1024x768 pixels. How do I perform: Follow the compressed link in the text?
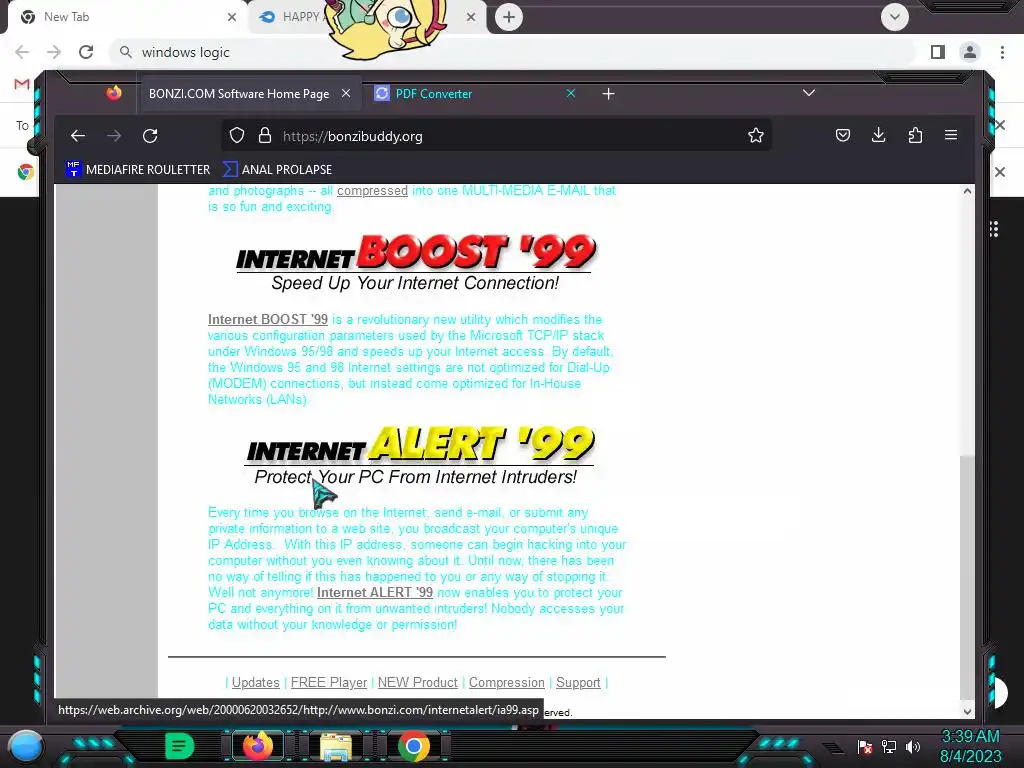(372, 191)
